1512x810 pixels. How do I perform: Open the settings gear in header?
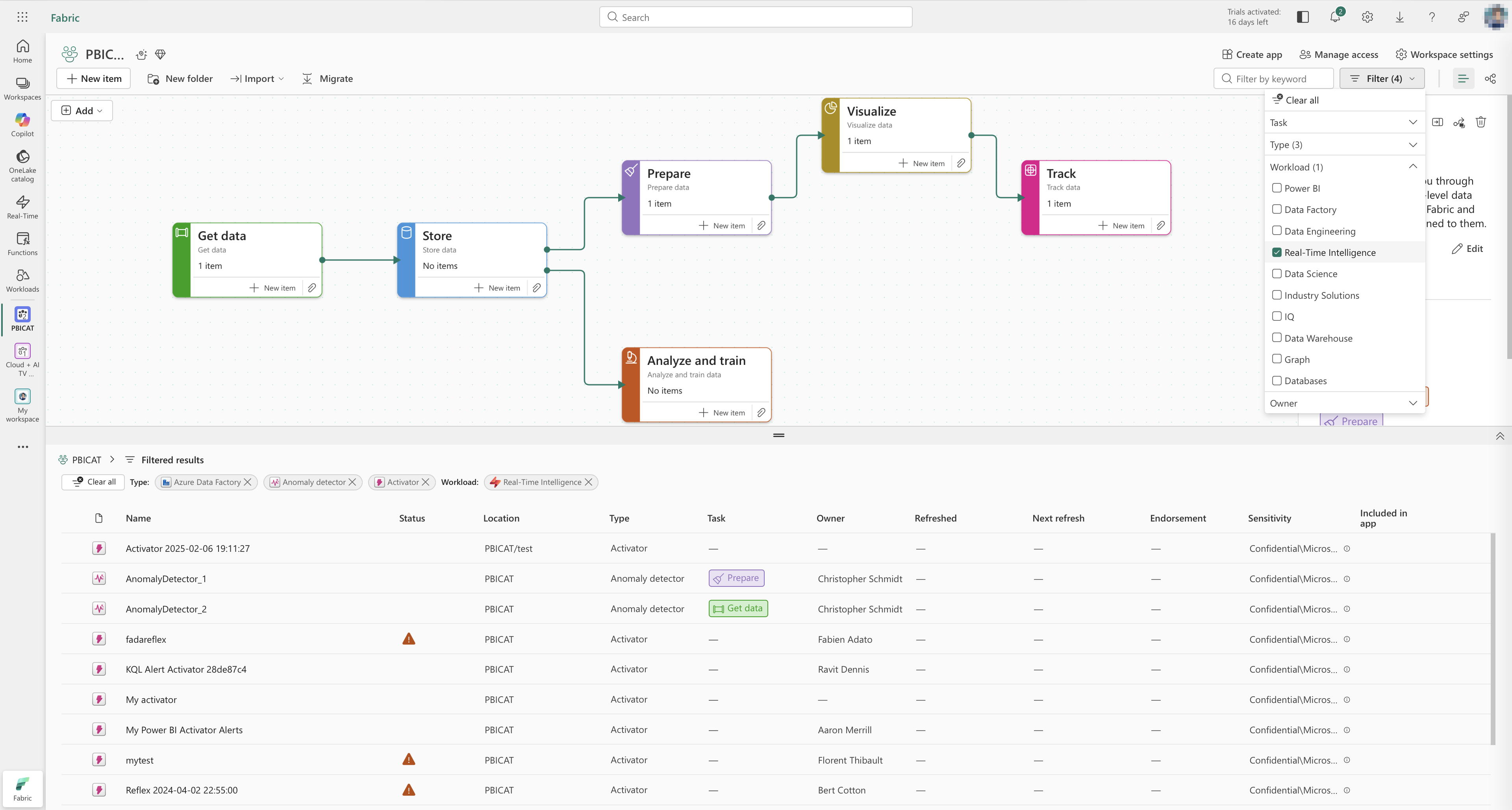click(1367, 17)
